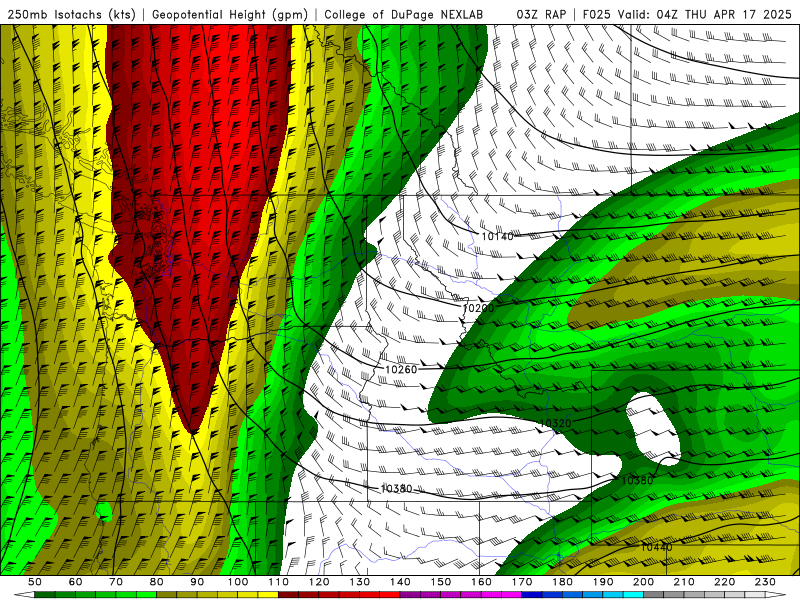Select the 10440 height contour label

pyautogui.click(x=657, y=547)
